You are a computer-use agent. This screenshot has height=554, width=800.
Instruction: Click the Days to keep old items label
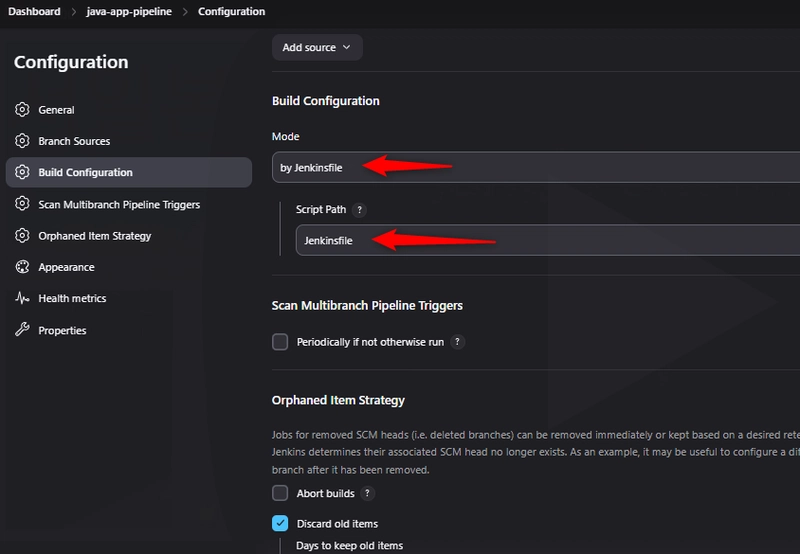[x=349, y=545]
